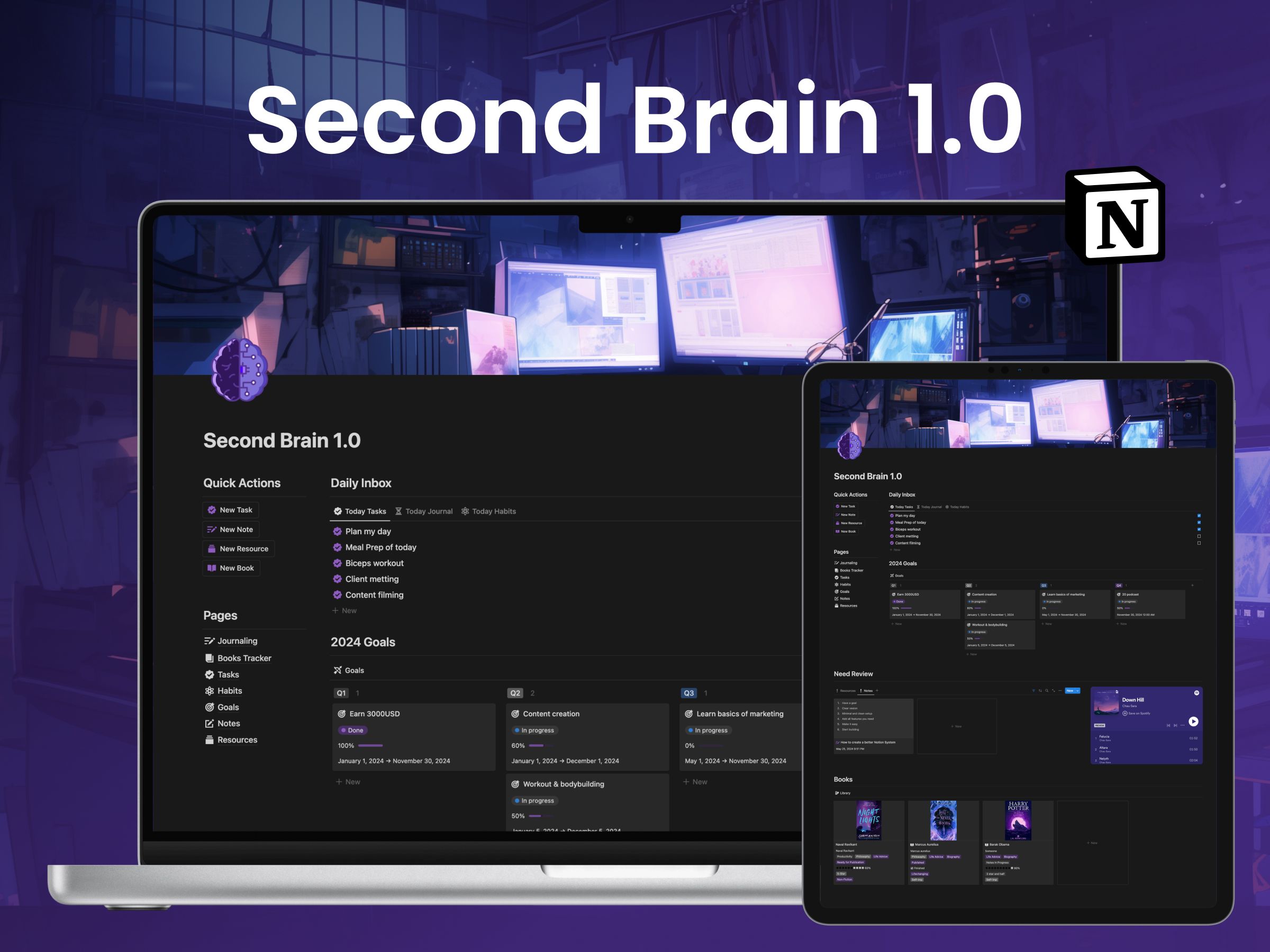Click the Spotify play button on tablet
This screenshot has width=1270, height=952.
[x=1193, y=721]
